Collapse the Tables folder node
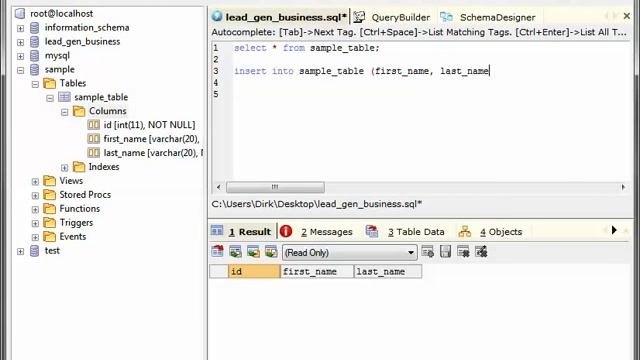The height and width of the screenshot is (360, 640). 35,84
